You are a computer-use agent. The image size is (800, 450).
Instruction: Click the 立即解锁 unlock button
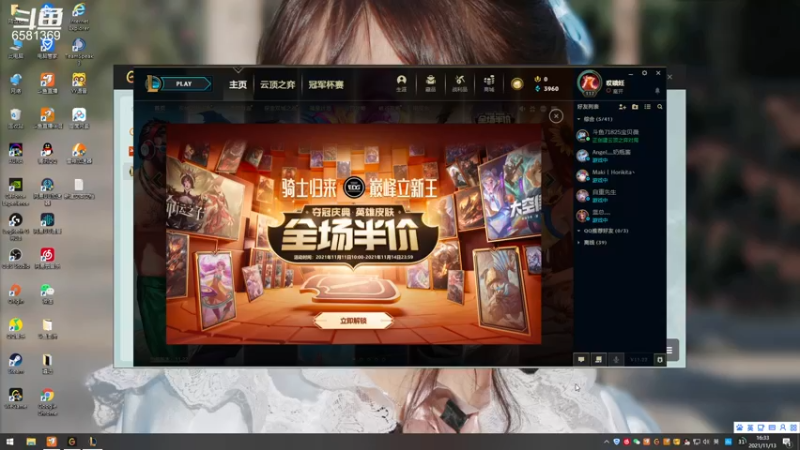click(x=354, y=321)
